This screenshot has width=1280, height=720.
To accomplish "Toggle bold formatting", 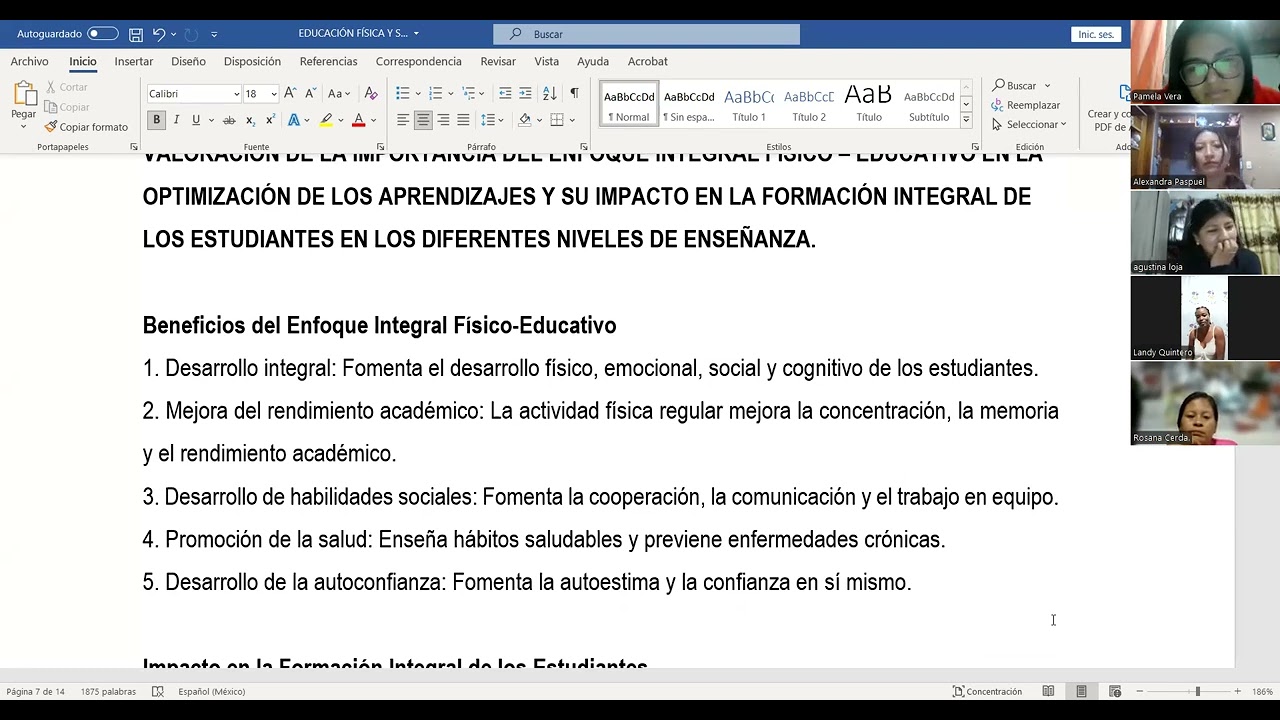I will (156, 120).
